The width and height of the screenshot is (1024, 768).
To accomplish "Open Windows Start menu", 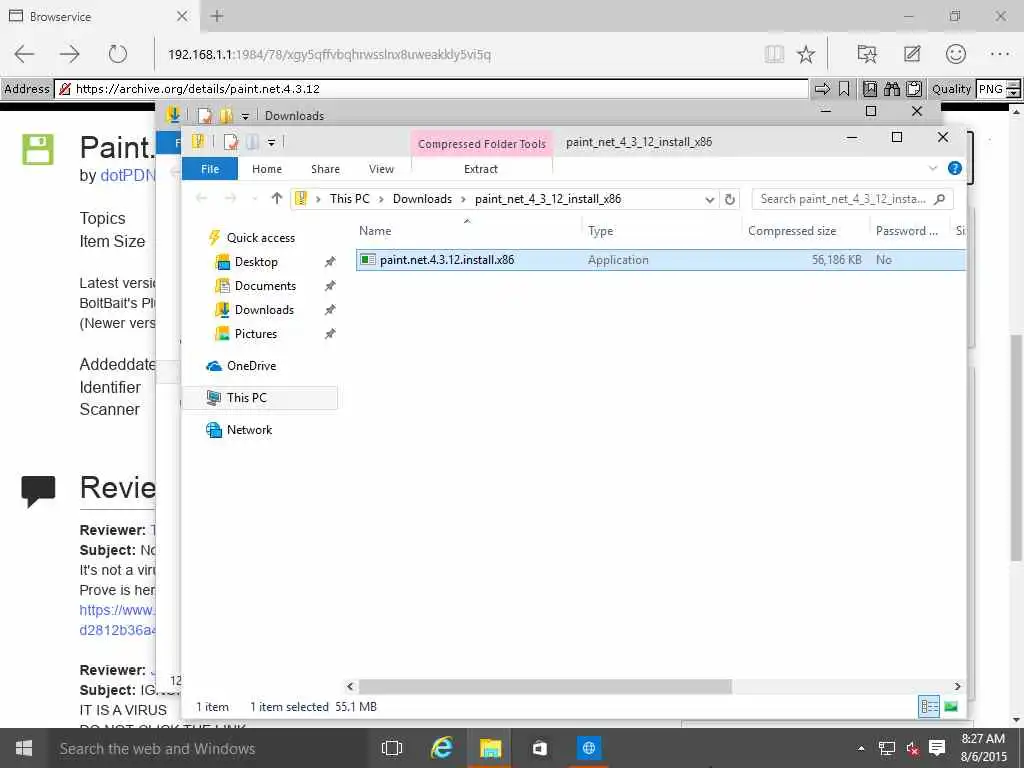I will pos(24,748).
